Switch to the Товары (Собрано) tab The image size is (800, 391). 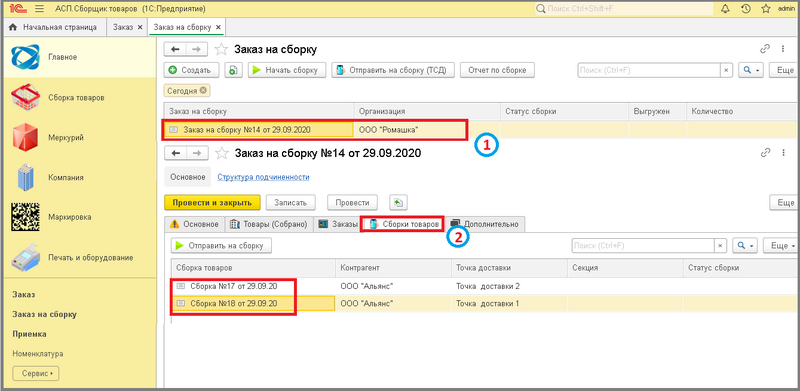268,224
